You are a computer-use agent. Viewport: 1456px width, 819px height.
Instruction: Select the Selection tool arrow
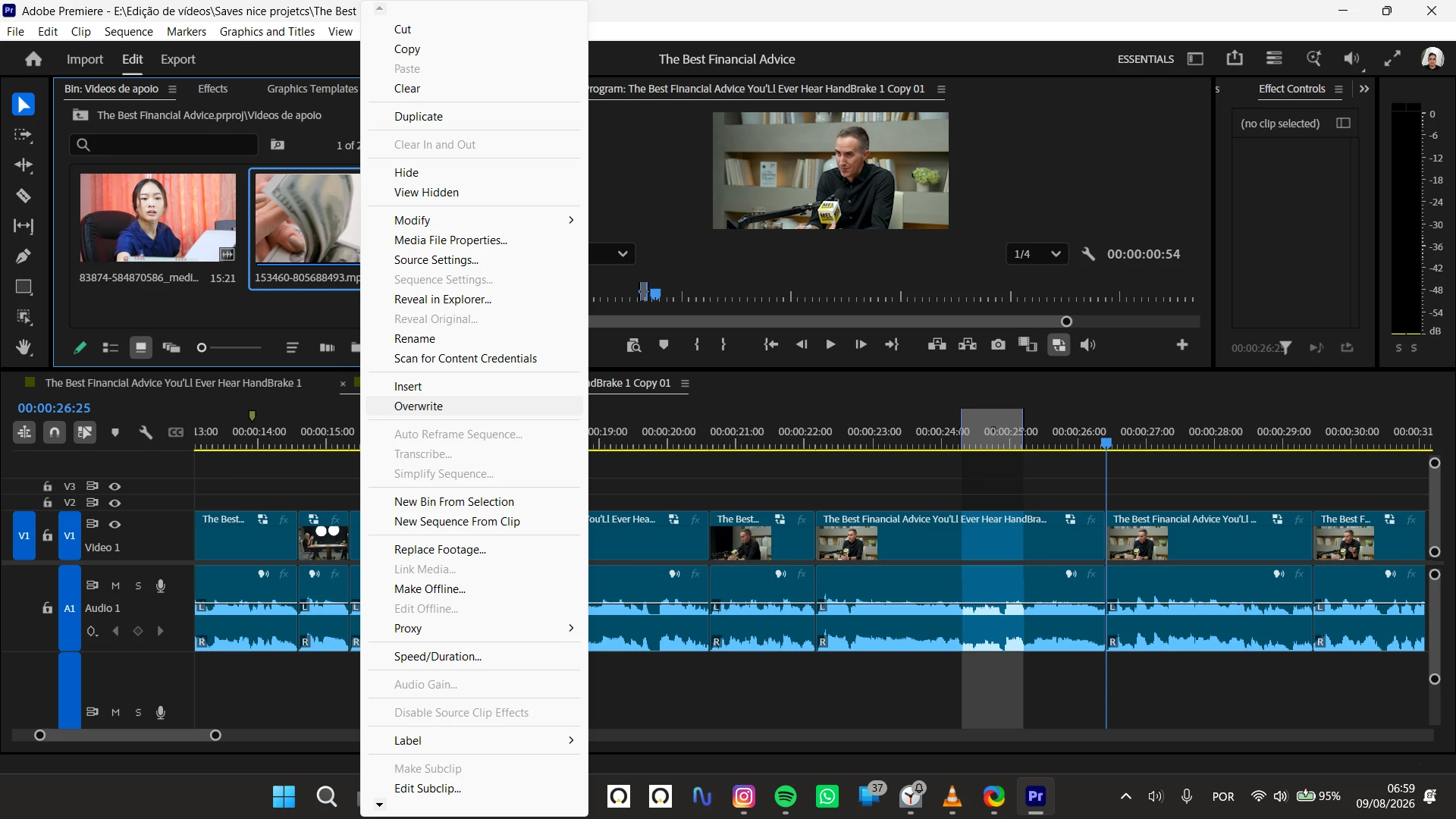coord(24,104)
